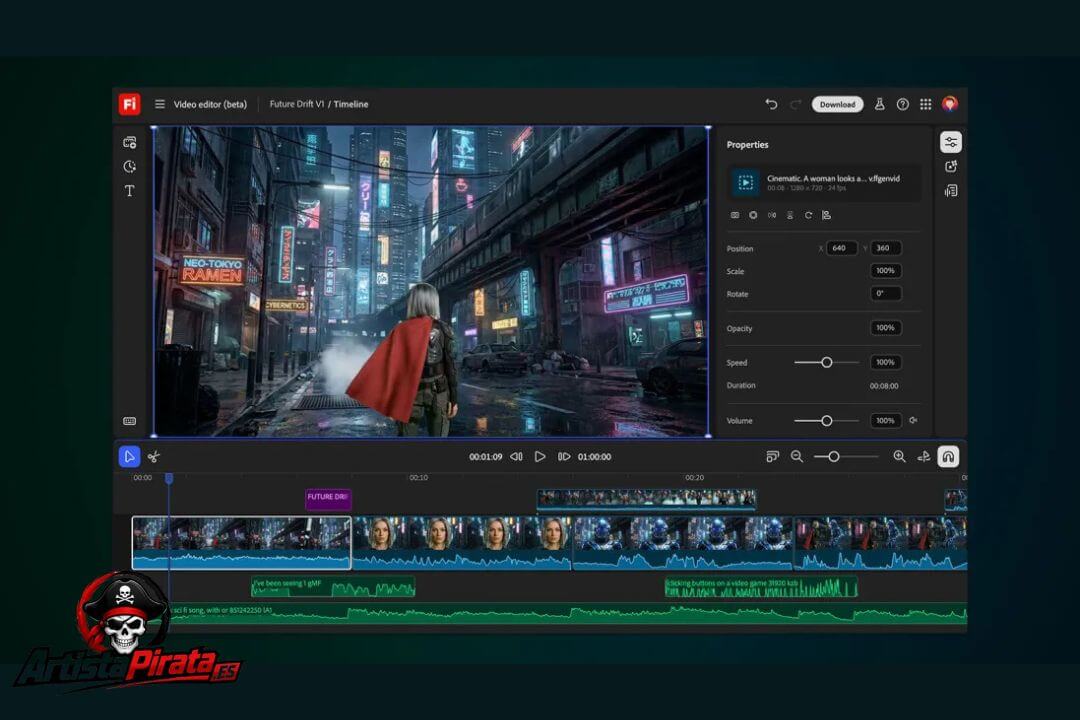Open the user profile avatar

pyautogui.click(x=950, y=104)
